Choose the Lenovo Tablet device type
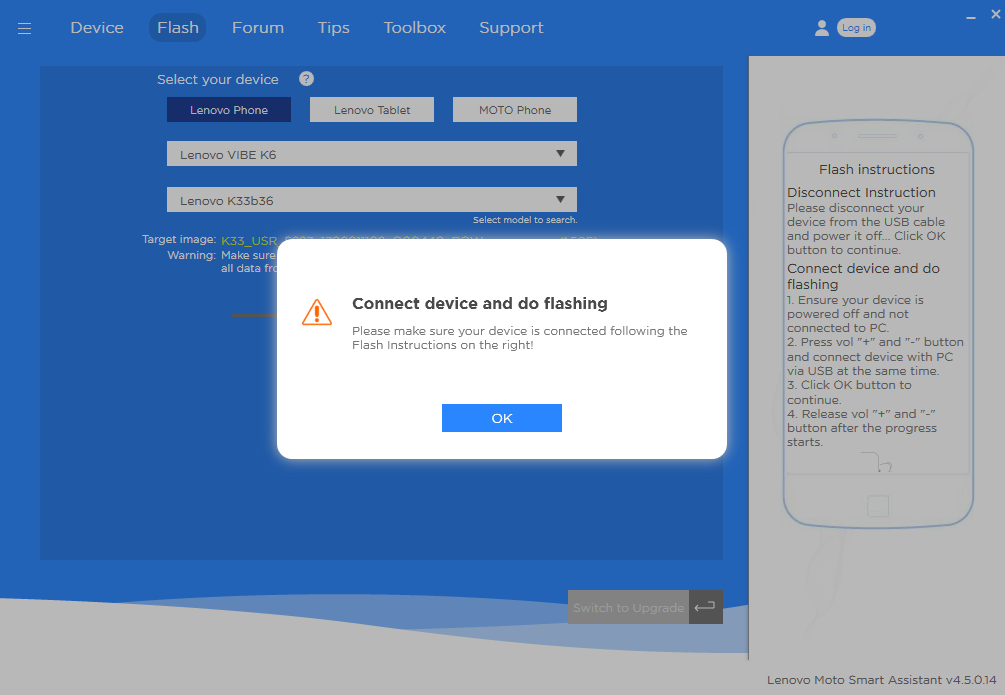This screenshot has height=695, width=1005. [372, 110]
